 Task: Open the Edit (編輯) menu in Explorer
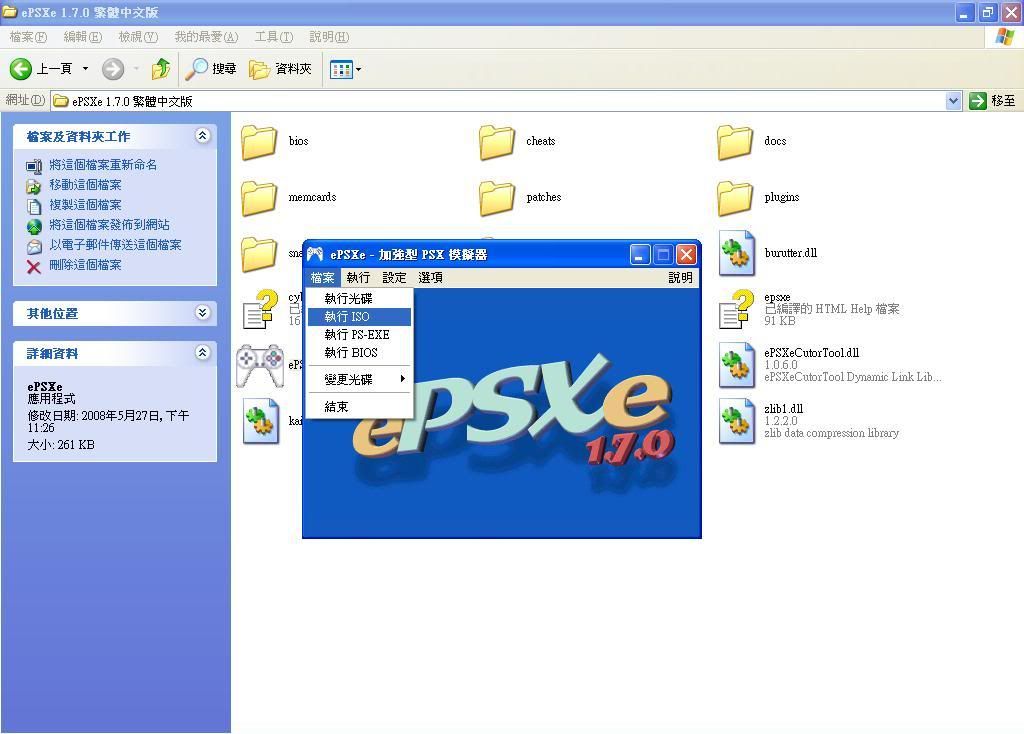83,37
